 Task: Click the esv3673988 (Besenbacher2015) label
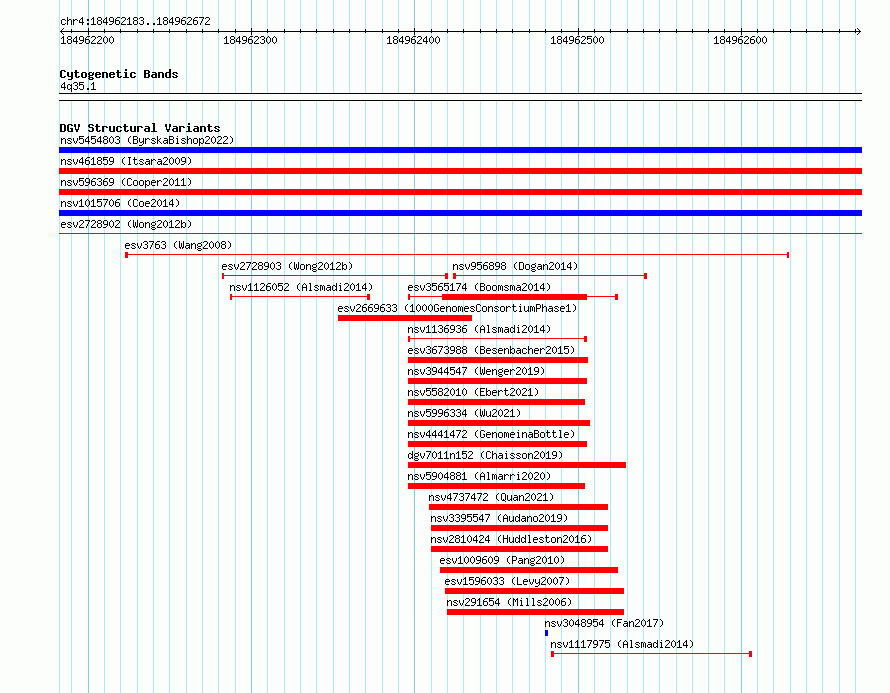click(491, 350)
